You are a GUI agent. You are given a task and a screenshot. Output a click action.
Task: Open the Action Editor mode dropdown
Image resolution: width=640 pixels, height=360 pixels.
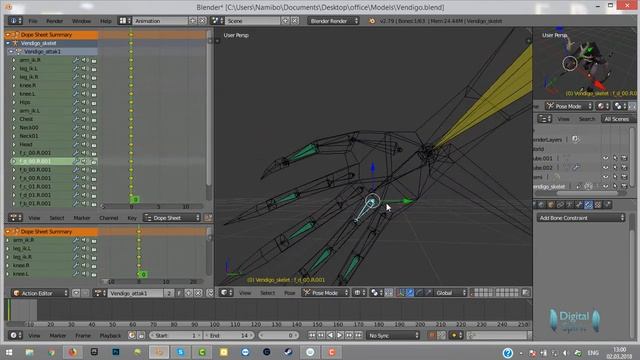tap(40, 293)
